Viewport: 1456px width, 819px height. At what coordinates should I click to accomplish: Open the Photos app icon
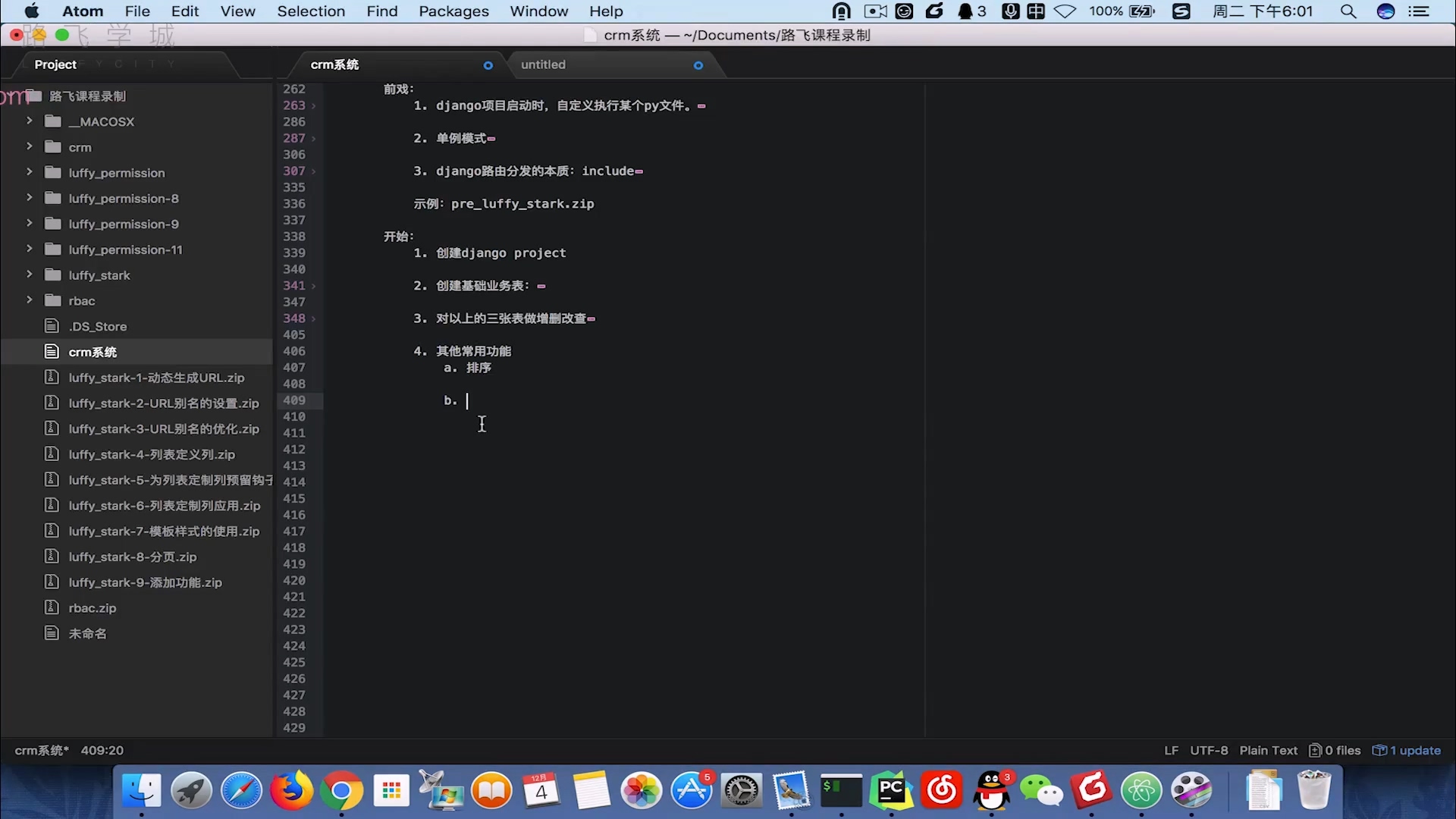point(642,791)
